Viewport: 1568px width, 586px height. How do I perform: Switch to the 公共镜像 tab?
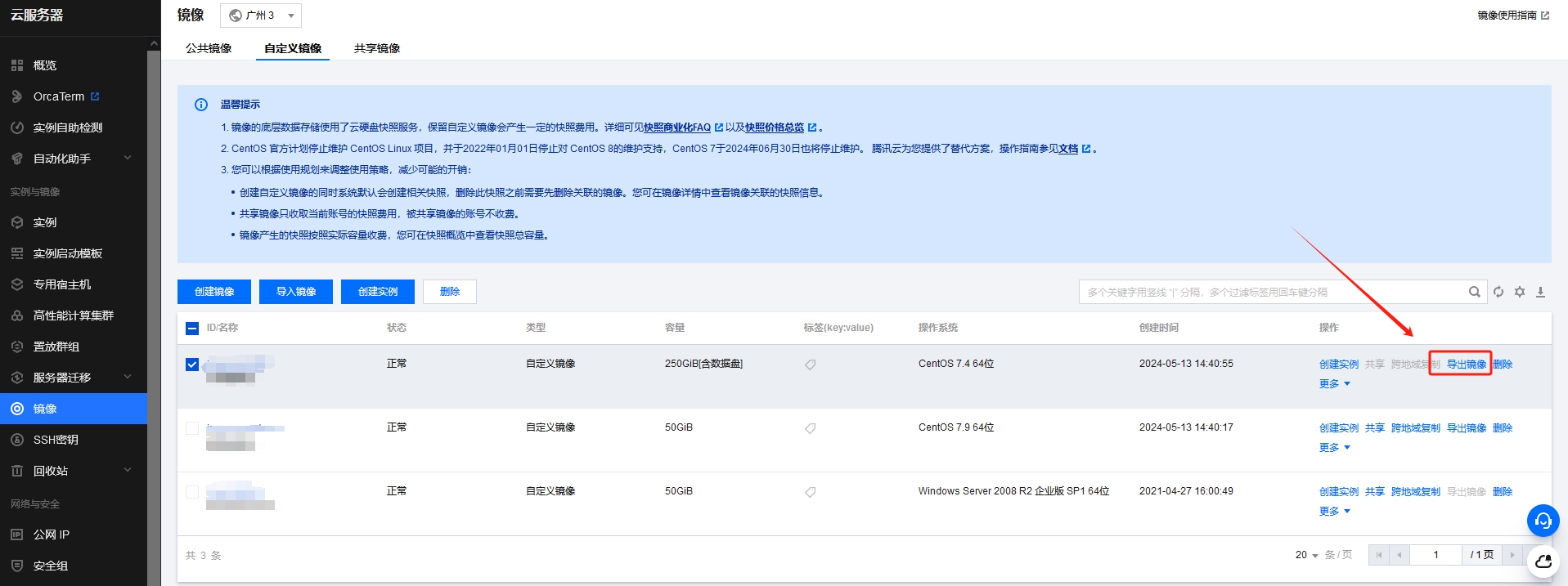coord(209,48)
